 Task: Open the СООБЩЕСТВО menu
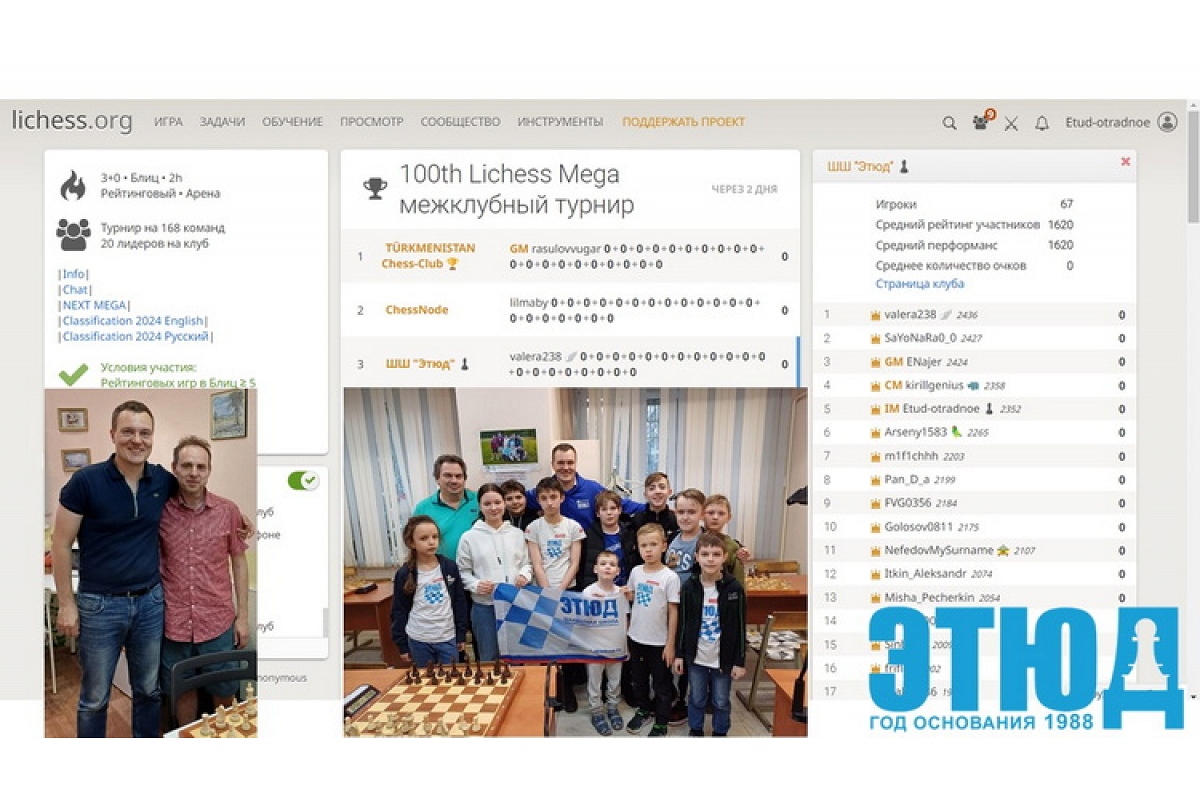(460, 122)
